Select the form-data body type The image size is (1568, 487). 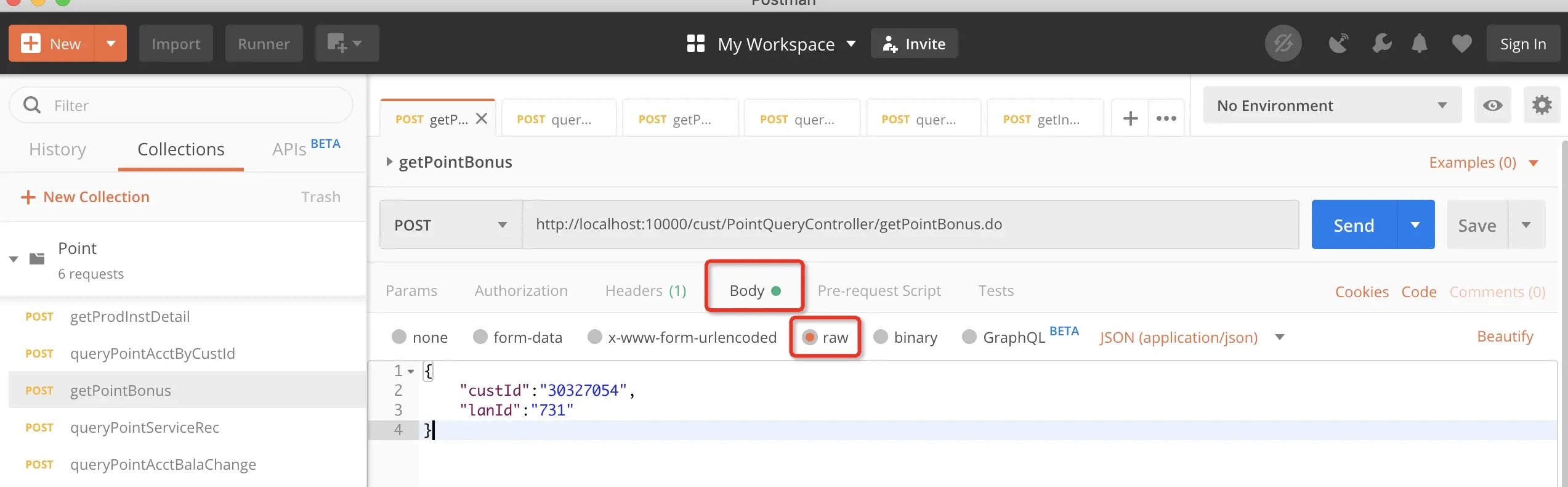click(480, 337)
